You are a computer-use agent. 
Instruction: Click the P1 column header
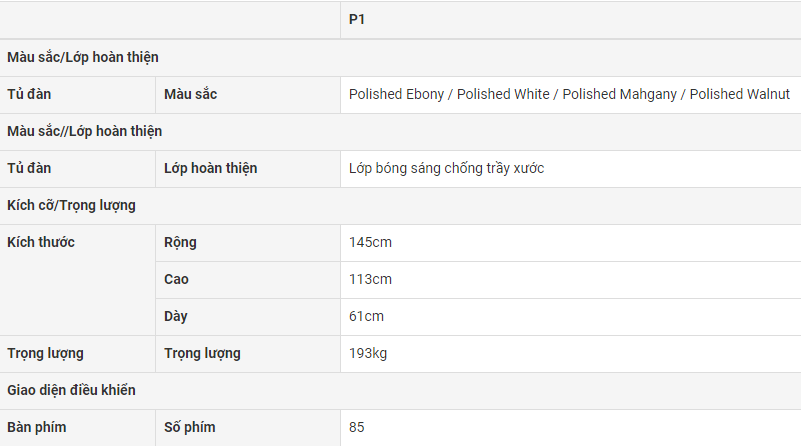click(x=357, y=19)
